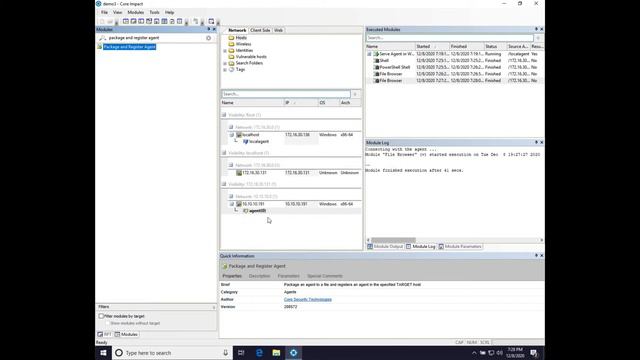Click the network entity search field
Image resolution: width=640 pixels, height=360 pixels.
(286, 94)
